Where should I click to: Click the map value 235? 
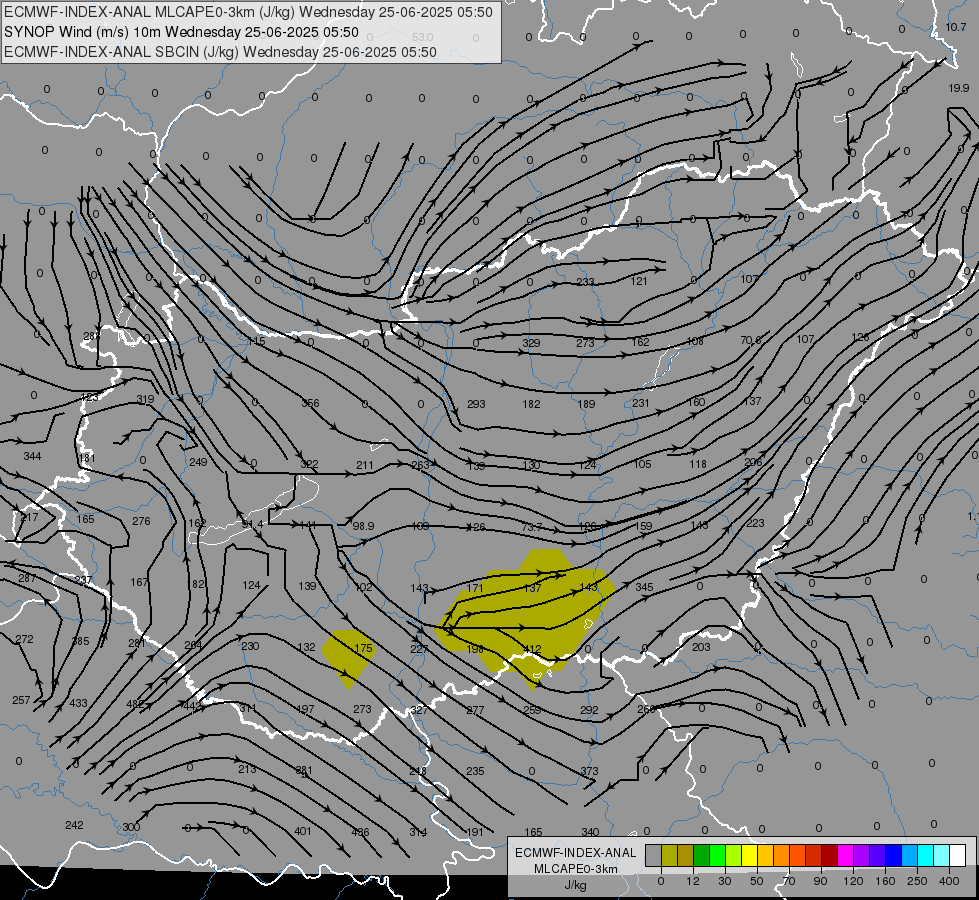click(475, 771)
